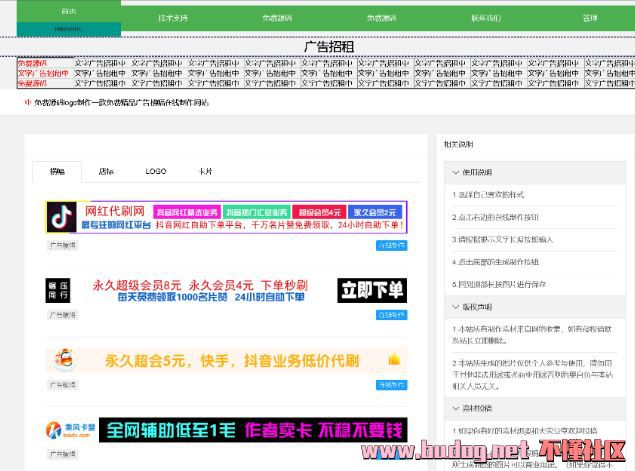Viewport: 635px width, 471px height.
Task: Switch to the tab between the first tab and LOGO
Action: pyautogui.click(x=106, y=172)
